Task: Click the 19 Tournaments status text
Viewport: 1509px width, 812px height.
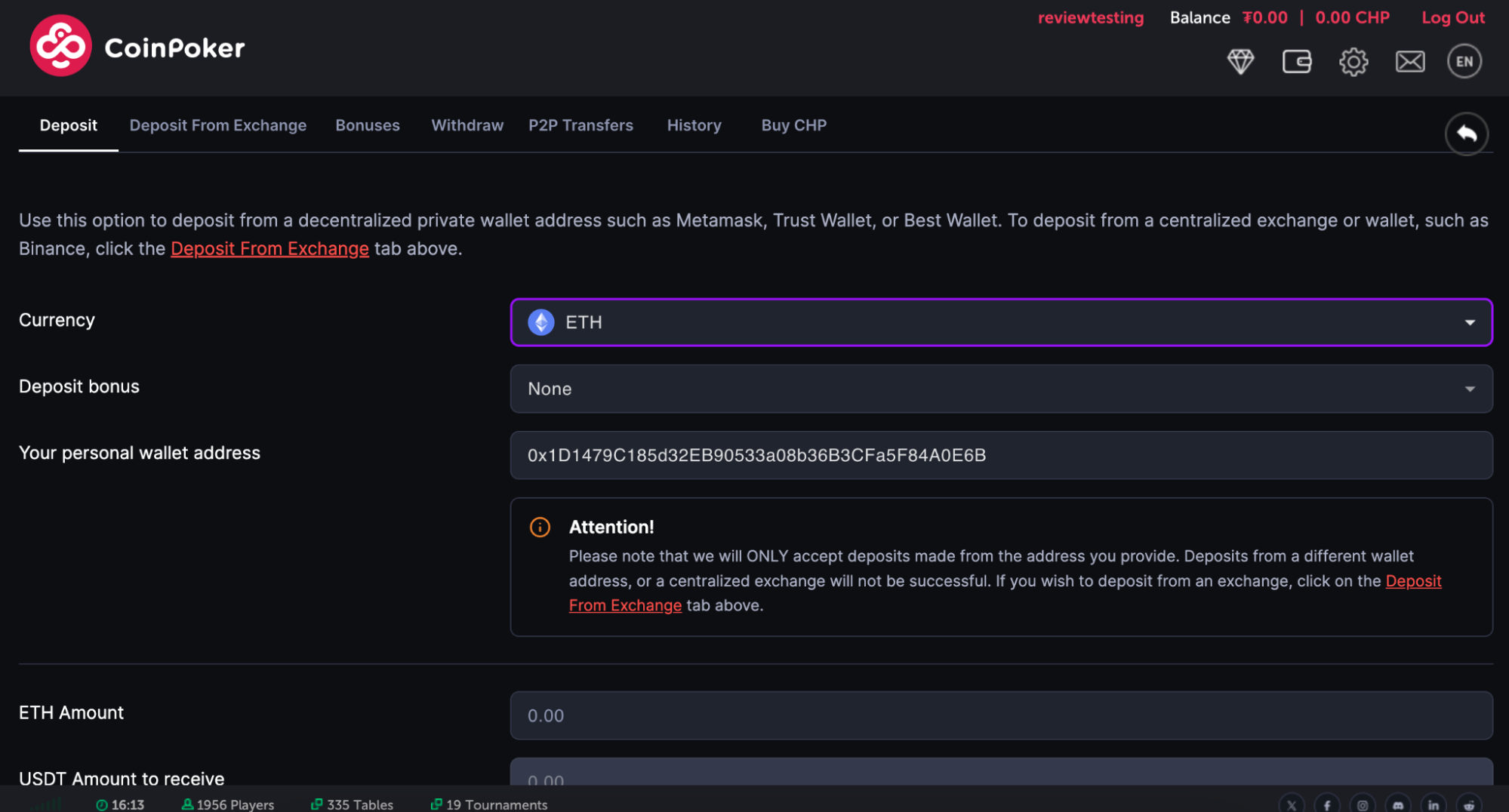Action: point(497,805)
